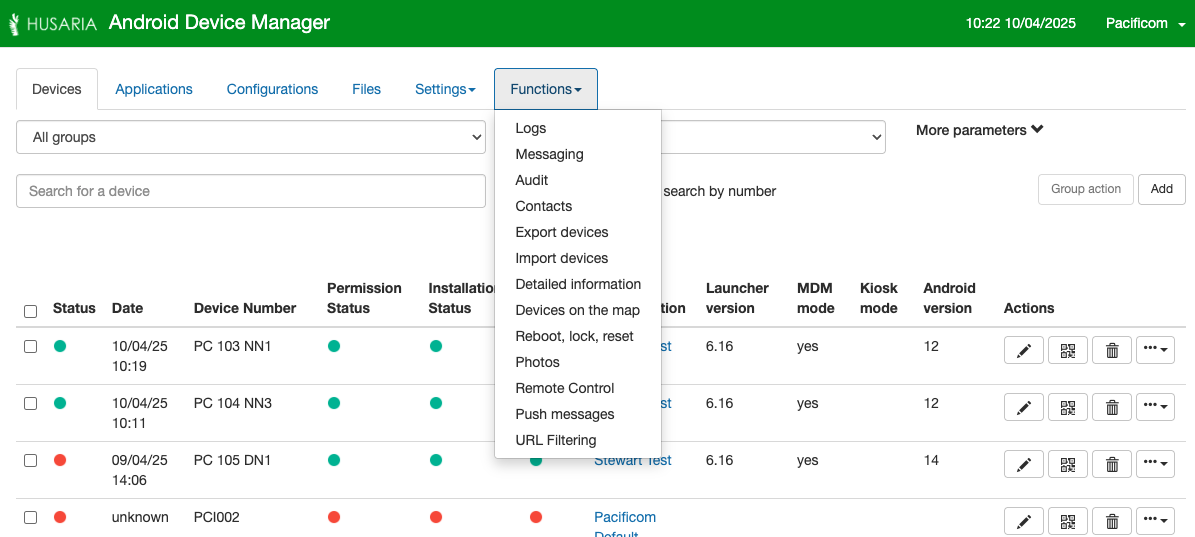Screen dimensions: 1195x537
Task: Show QR code for PC 103 NN1
Action: [x=1068, y=350]
